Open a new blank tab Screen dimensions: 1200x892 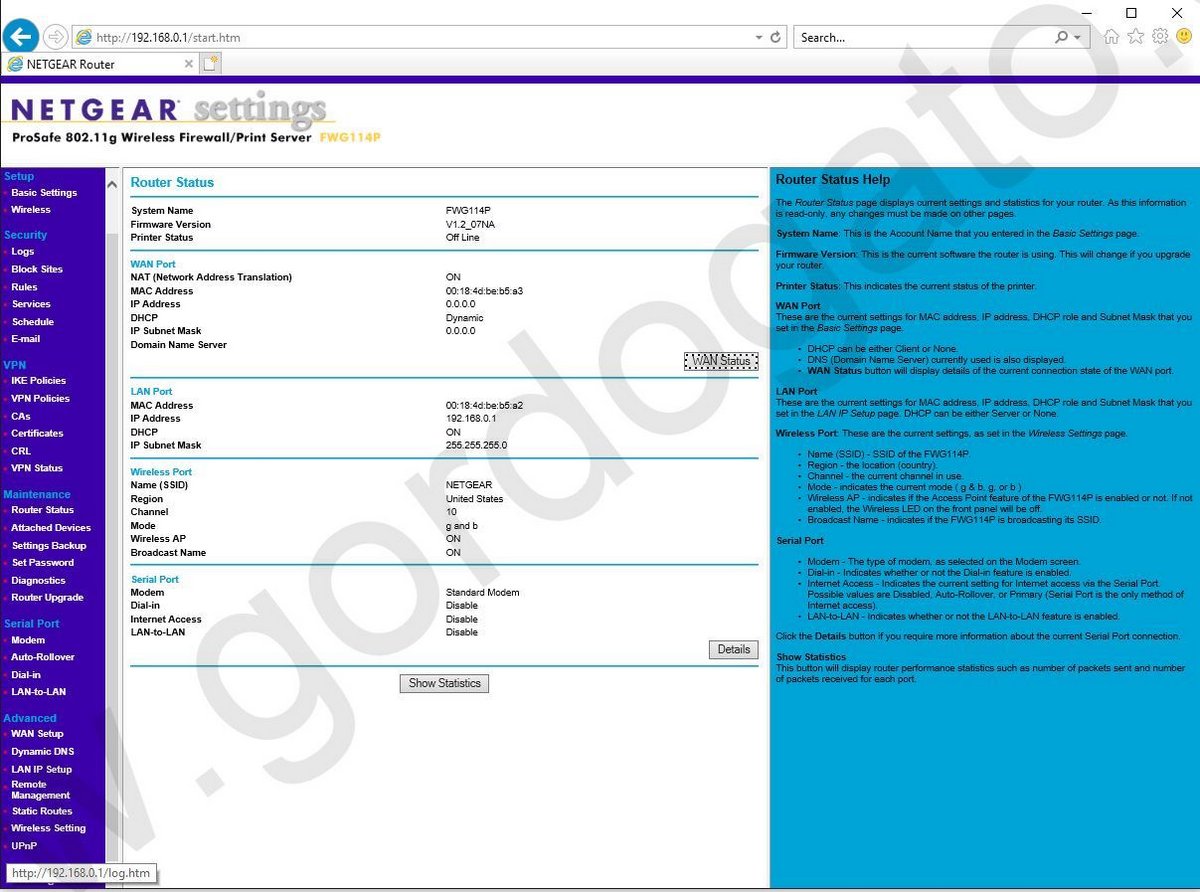coord(210,64)
